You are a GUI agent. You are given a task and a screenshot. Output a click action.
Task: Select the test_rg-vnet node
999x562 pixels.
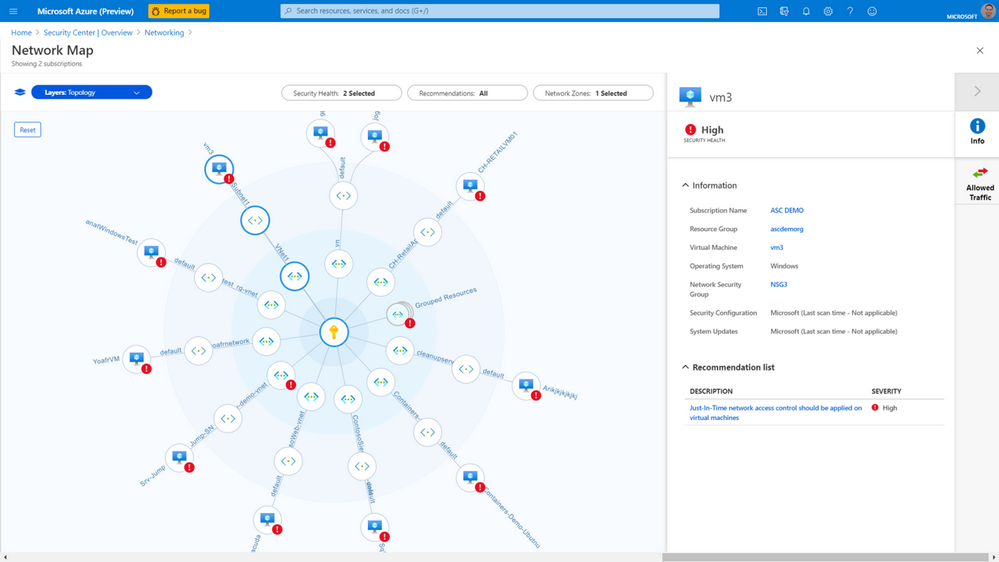pyautogui.click(x=271, y=305)
